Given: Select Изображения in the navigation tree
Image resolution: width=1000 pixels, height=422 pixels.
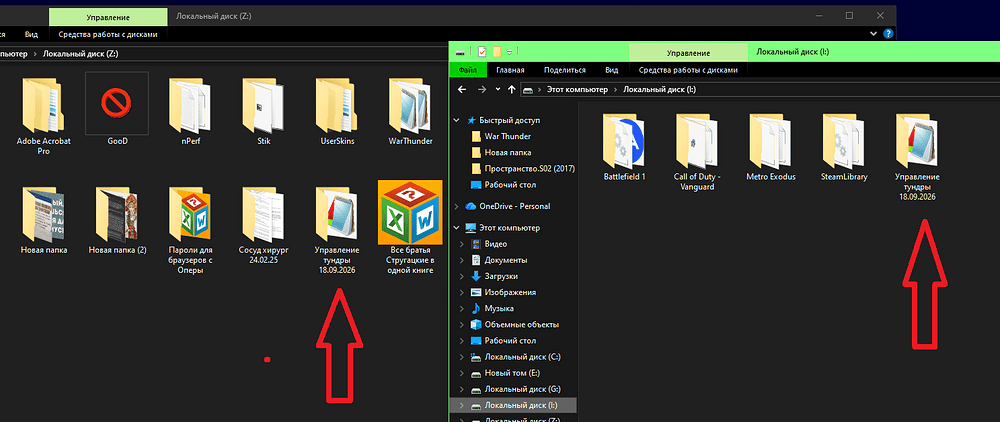Looking at the screenshot, I should (x=510, y=293).
